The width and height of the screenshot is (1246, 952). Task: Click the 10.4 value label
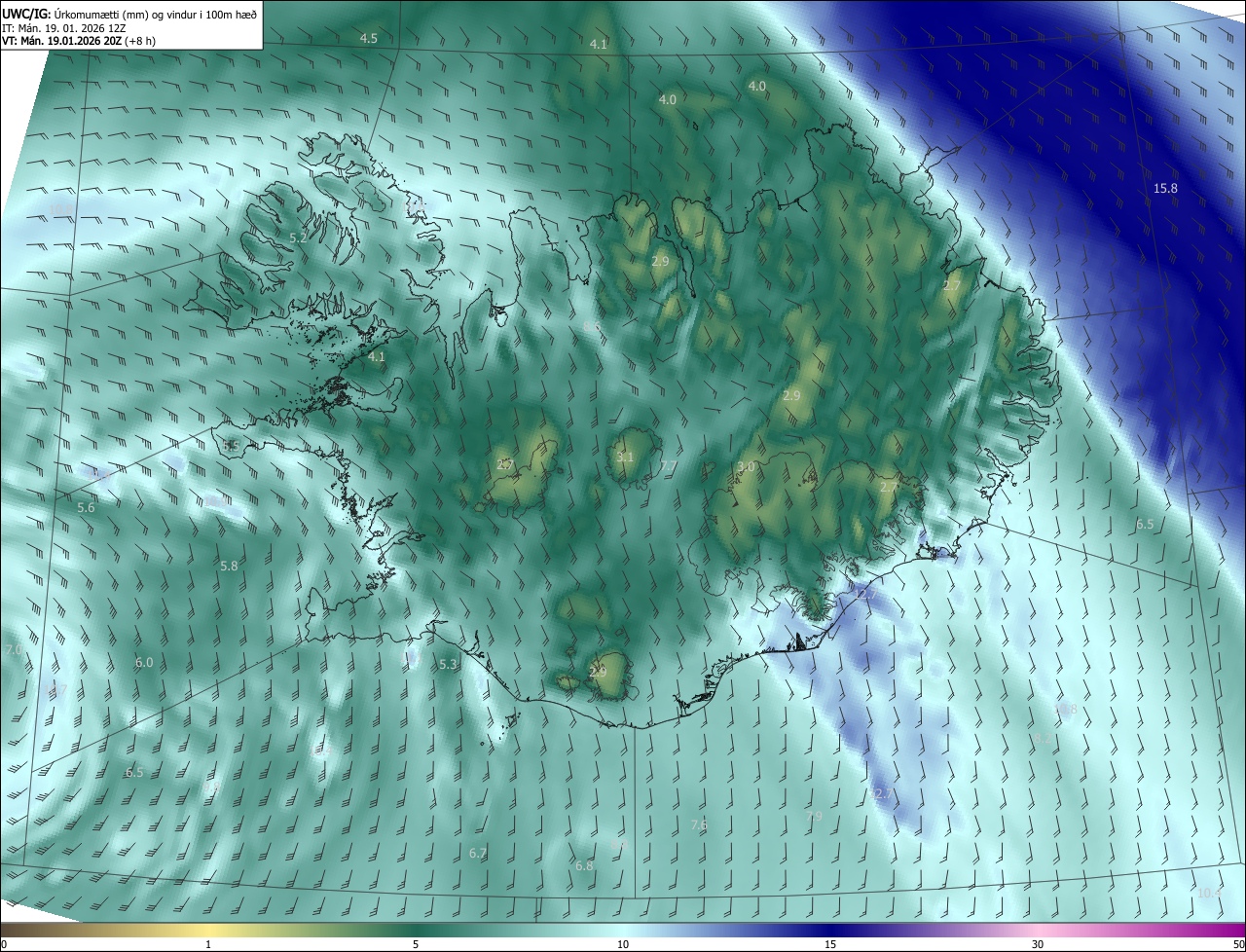click(x=1209, y=893)
